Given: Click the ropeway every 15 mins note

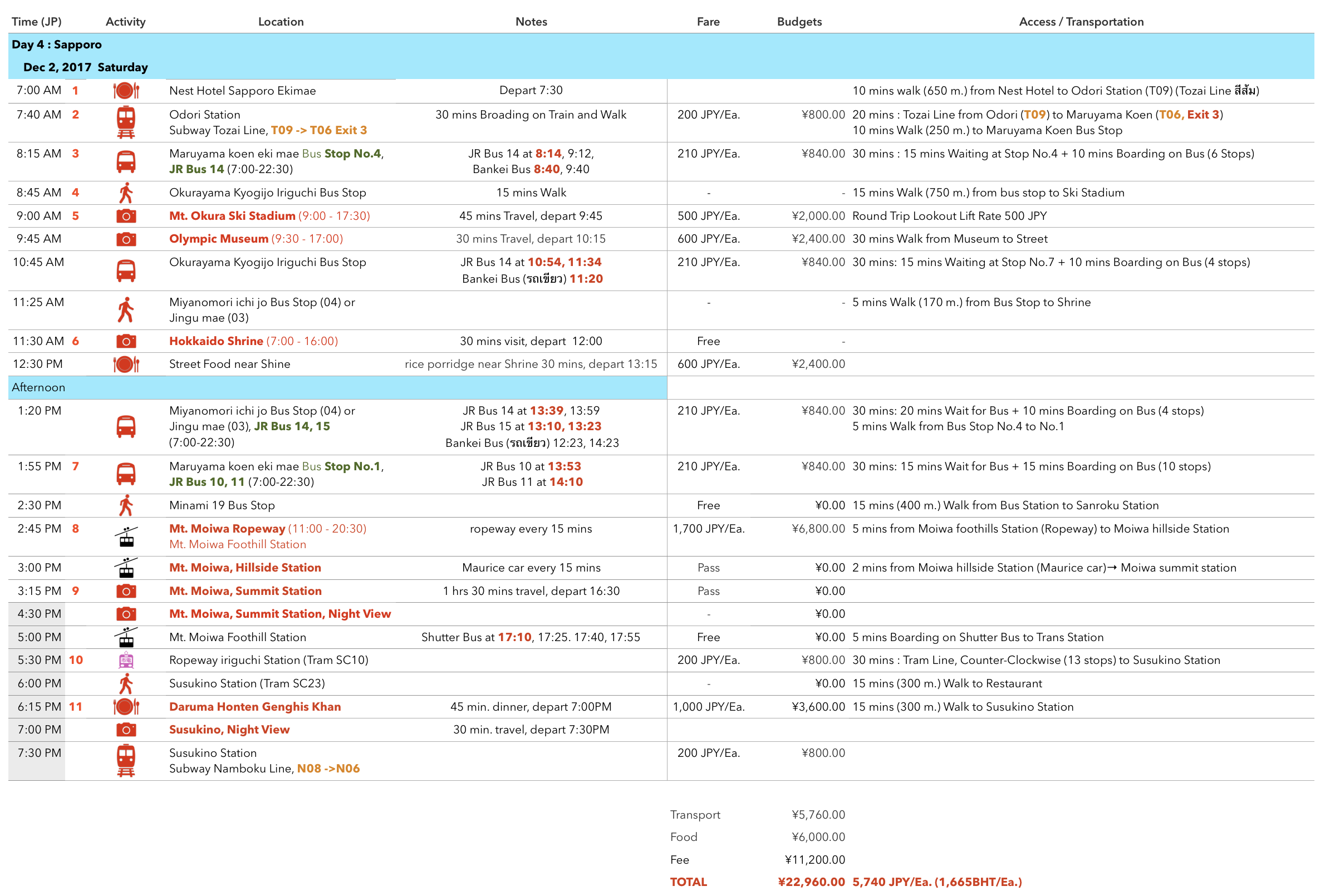Looking at the screenshot, I should [531, 529].
